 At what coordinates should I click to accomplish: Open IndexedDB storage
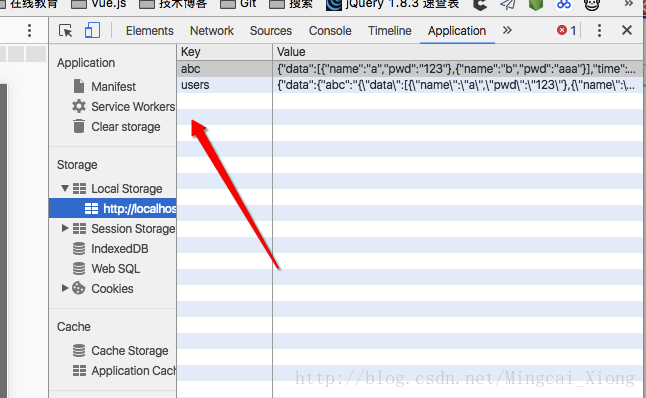tap(119, 249)
